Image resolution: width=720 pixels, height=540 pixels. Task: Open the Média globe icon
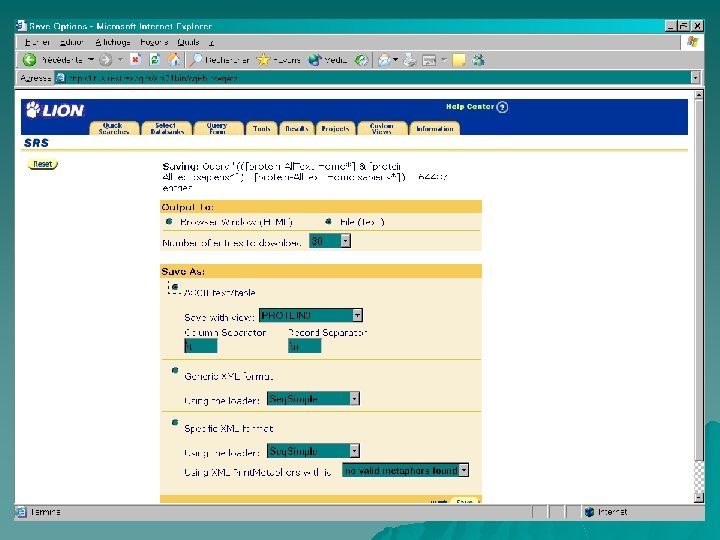pyautogui.click(x=315, y=60)
